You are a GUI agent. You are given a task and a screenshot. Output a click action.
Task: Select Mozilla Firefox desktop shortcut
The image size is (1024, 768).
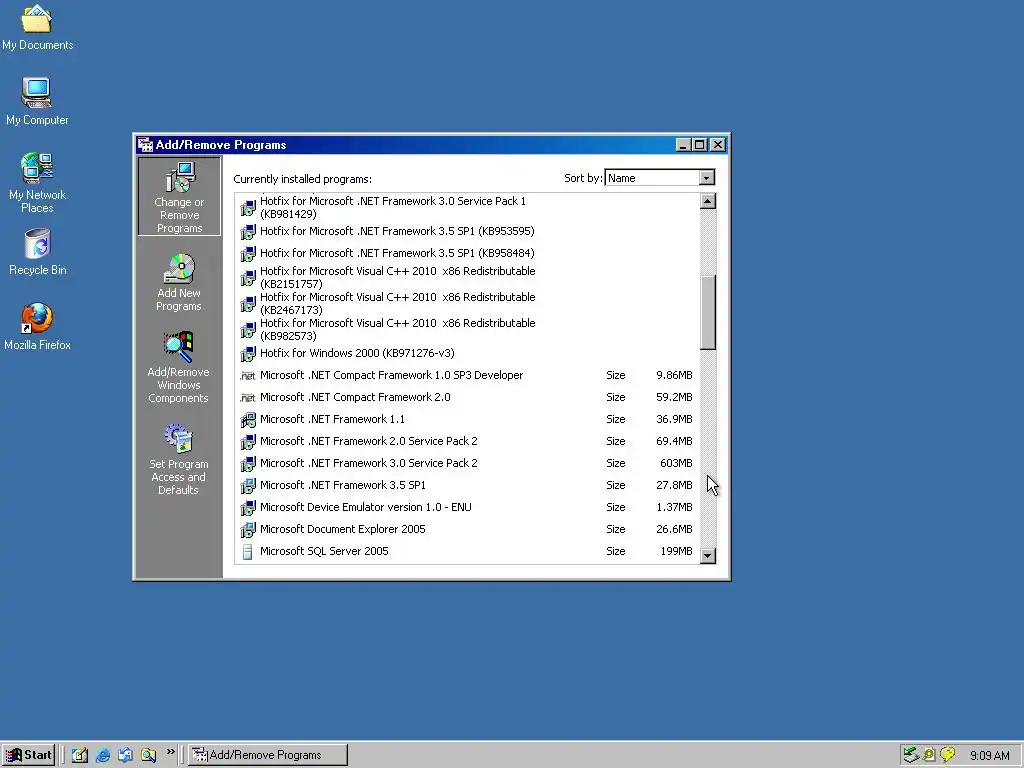(37, 326)
